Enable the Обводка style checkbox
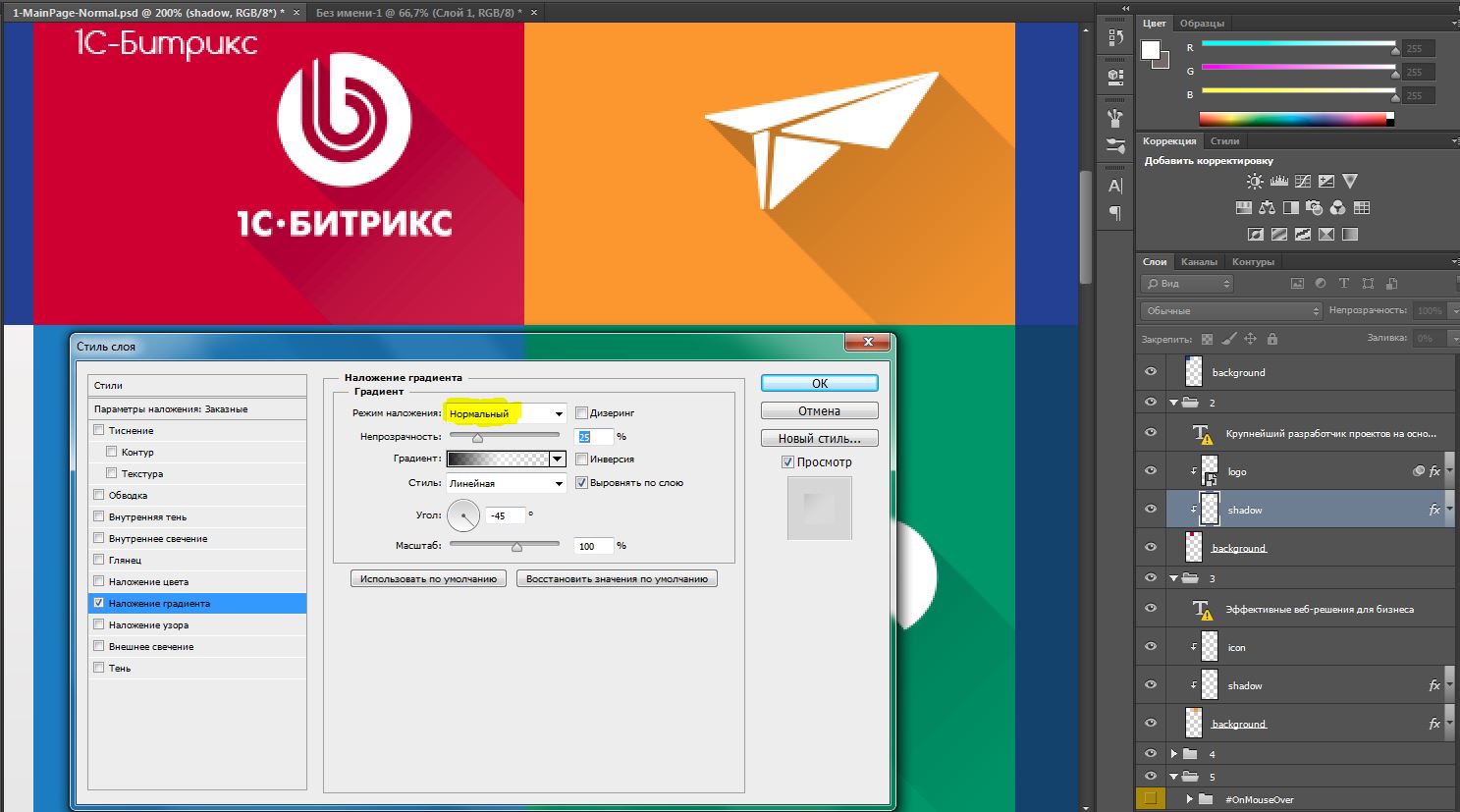The height and width of the screenshot is (812, 1460). click(98, 495)
